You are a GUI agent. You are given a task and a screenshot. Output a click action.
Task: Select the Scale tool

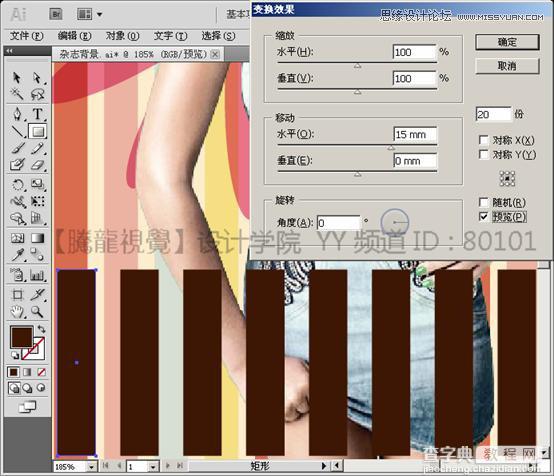point(37,184)
